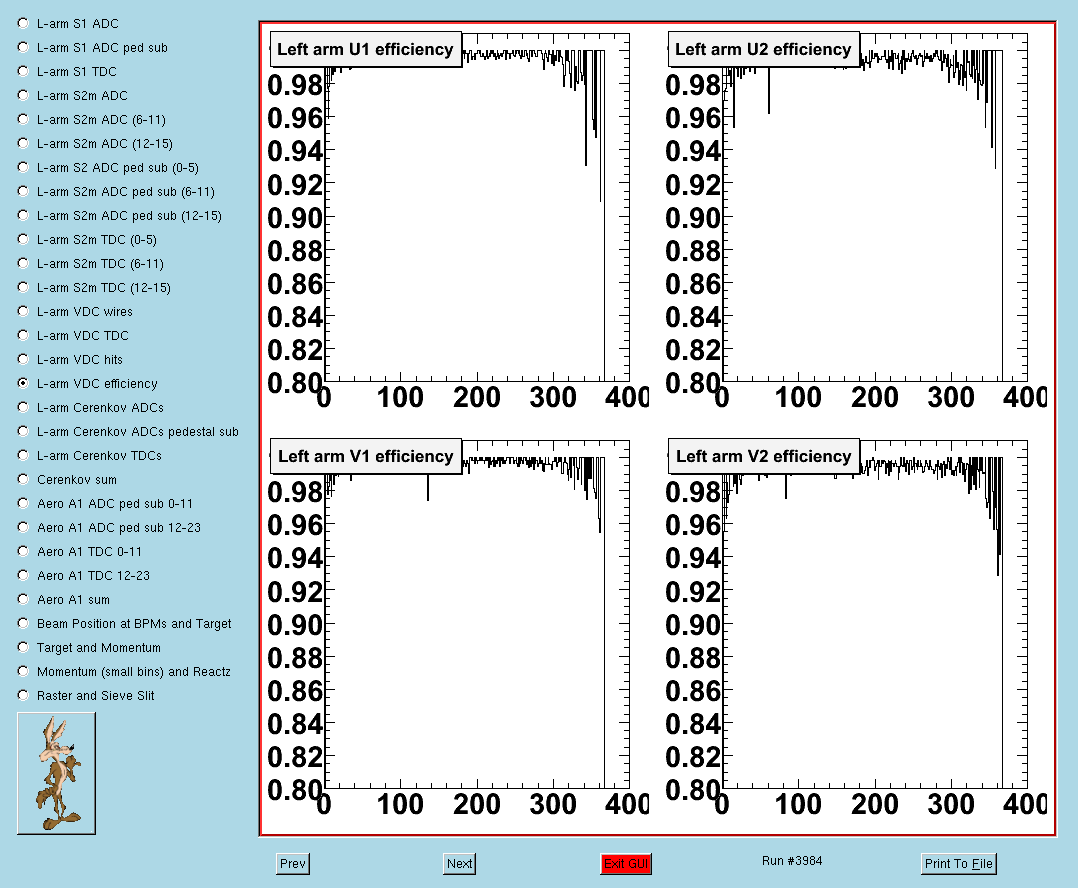1078x888 pixels.
Task: Select Aero A1 TDC 12-23
Action: click(x=23, y=575)
